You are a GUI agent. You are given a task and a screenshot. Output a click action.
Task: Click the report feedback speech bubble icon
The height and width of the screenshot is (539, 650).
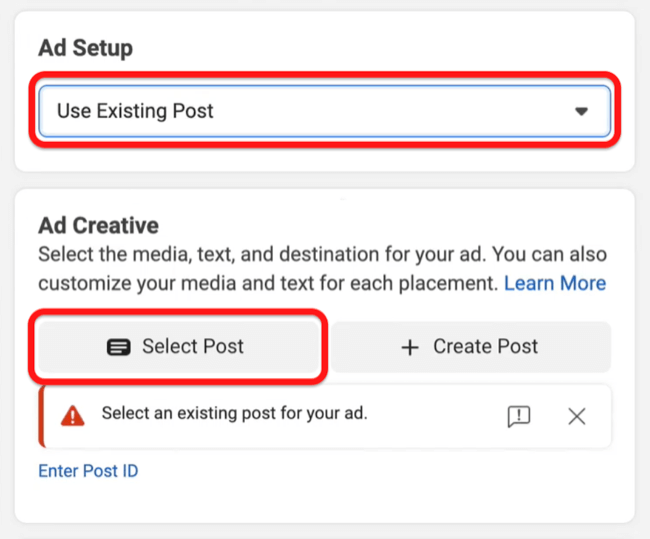(519, 416)
